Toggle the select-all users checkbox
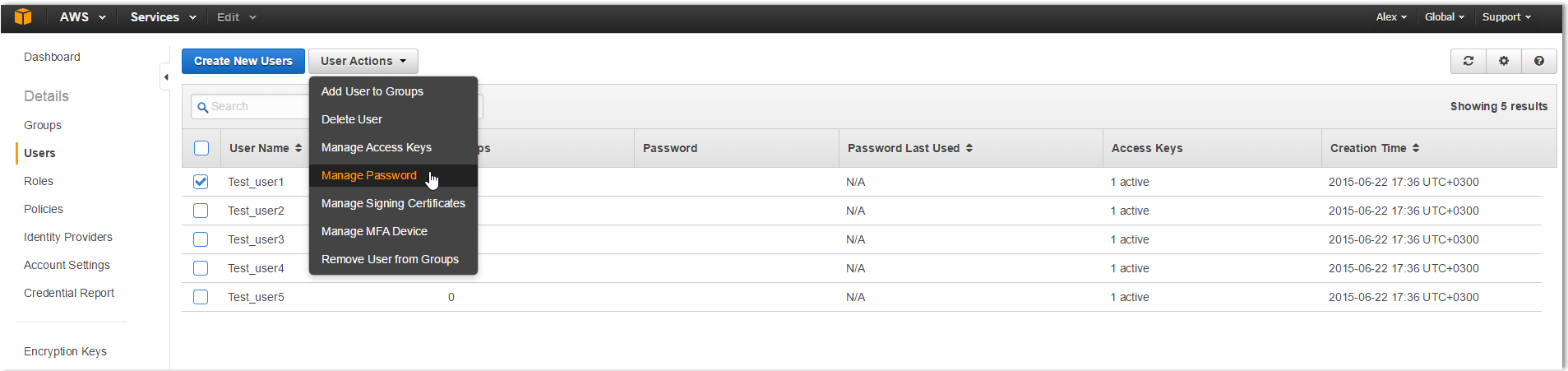This screenshot has width=1568, height=371. tap(201, 148)
